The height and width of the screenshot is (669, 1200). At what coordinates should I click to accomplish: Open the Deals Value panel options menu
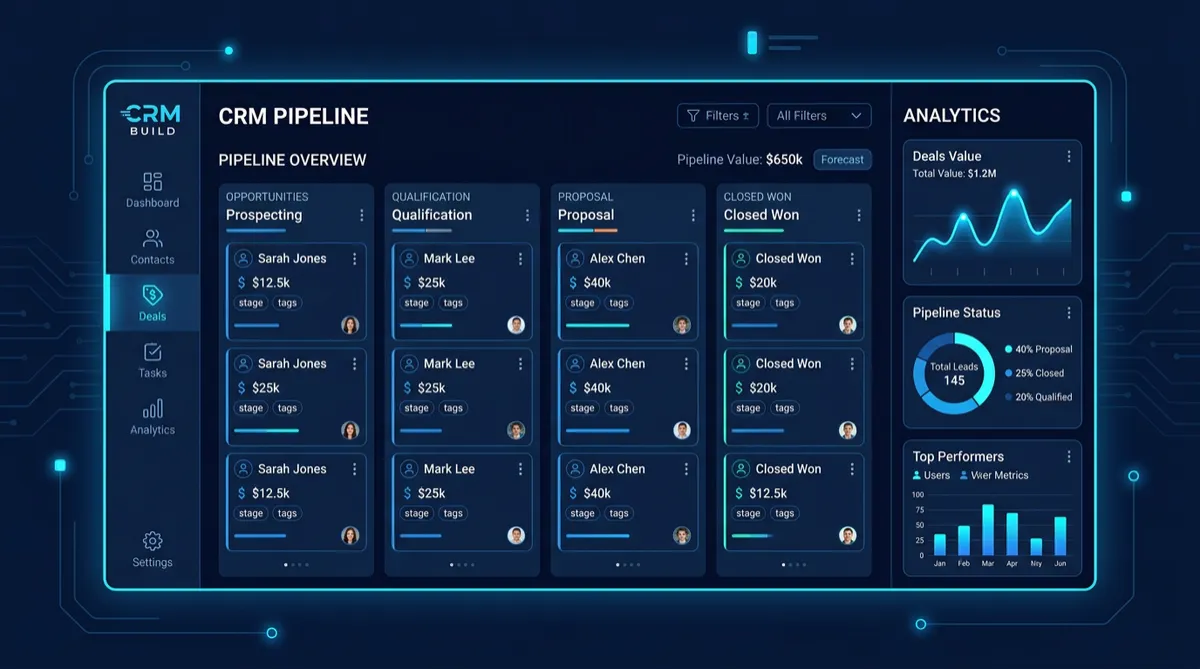click(1069, 157)
